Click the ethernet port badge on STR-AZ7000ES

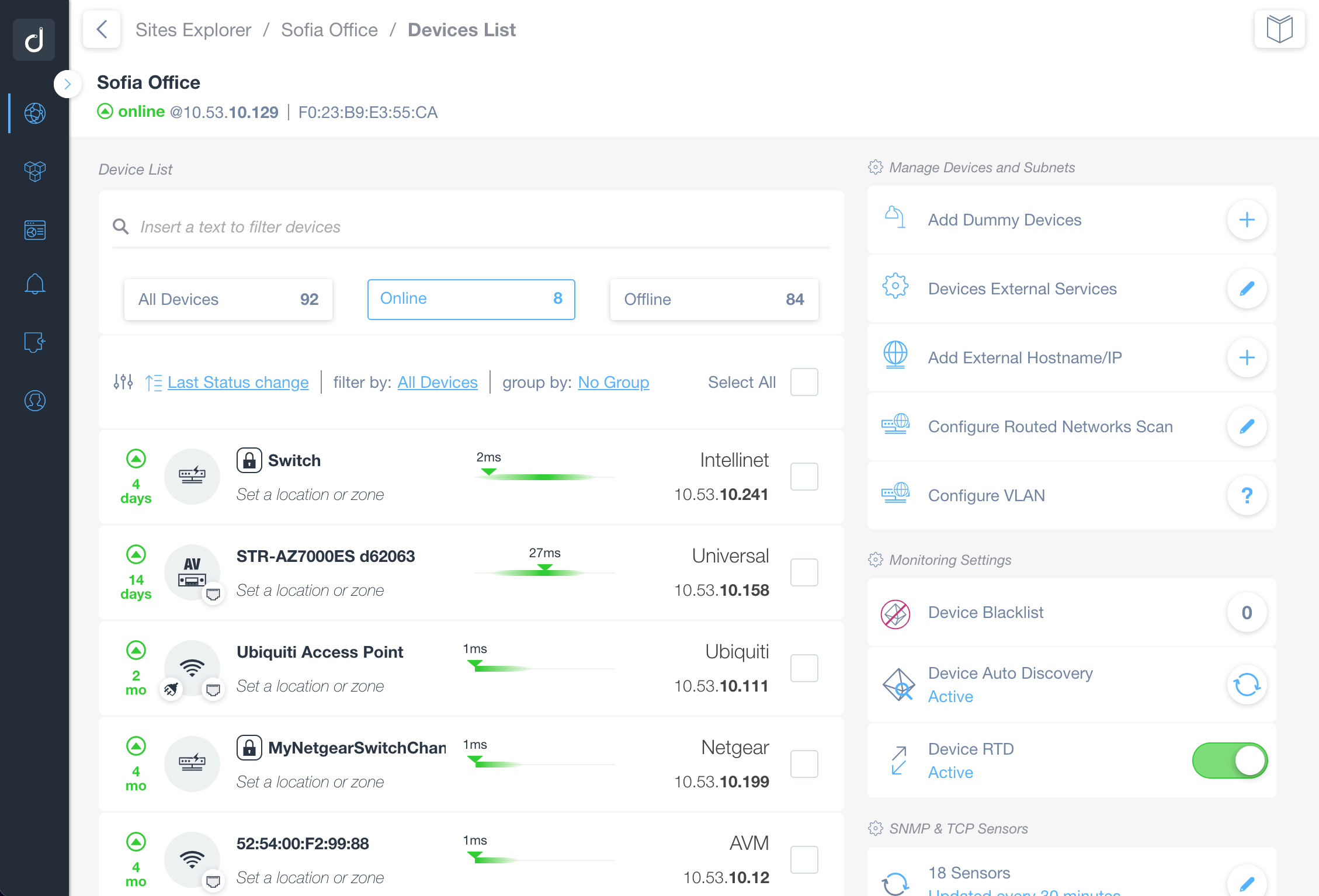click(x=213, y=595)
